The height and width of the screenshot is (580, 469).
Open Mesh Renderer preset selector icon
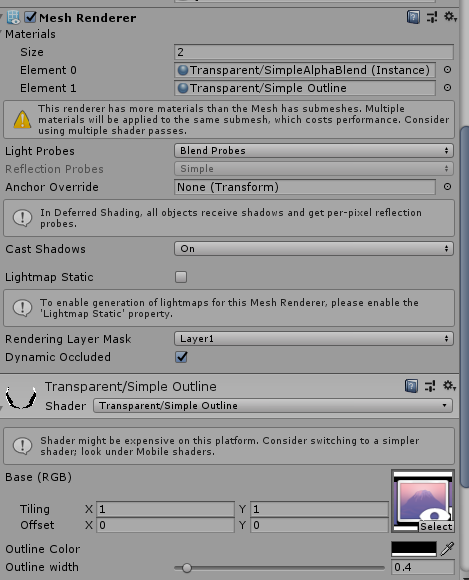tap(432, 17)
